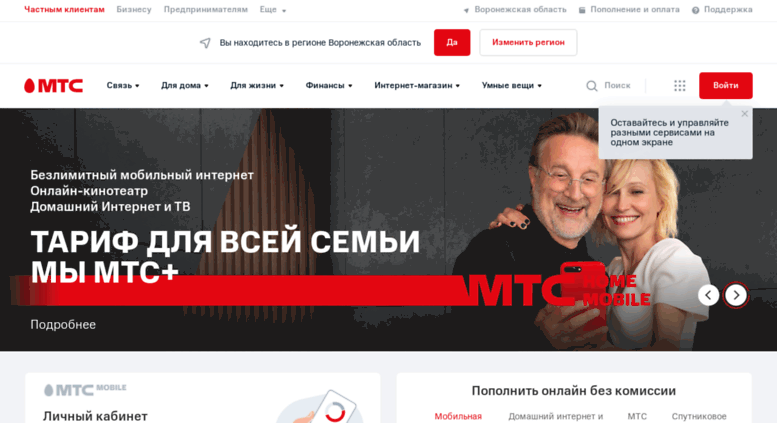This screenshot has width=777, height=423.
Task: Open the Интернет-магазин menu
Action: (x=417, y=86)
